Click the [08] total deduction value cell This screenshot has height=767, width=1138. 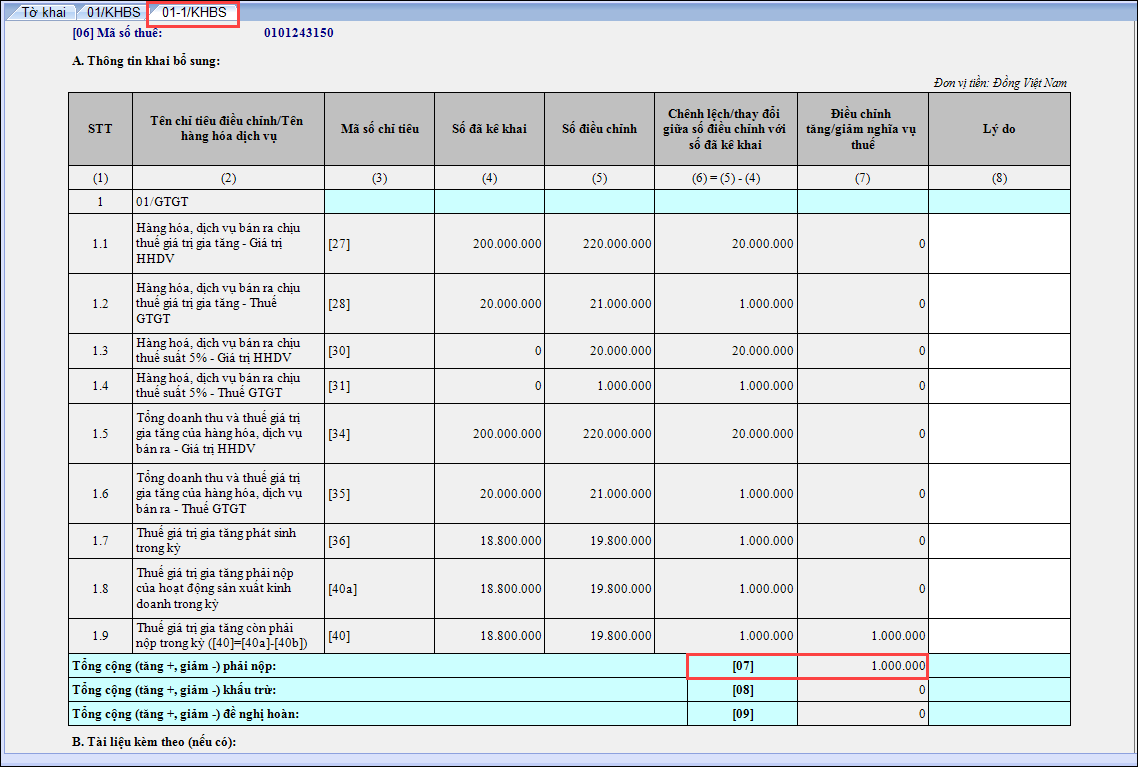(x=862, y=690)
